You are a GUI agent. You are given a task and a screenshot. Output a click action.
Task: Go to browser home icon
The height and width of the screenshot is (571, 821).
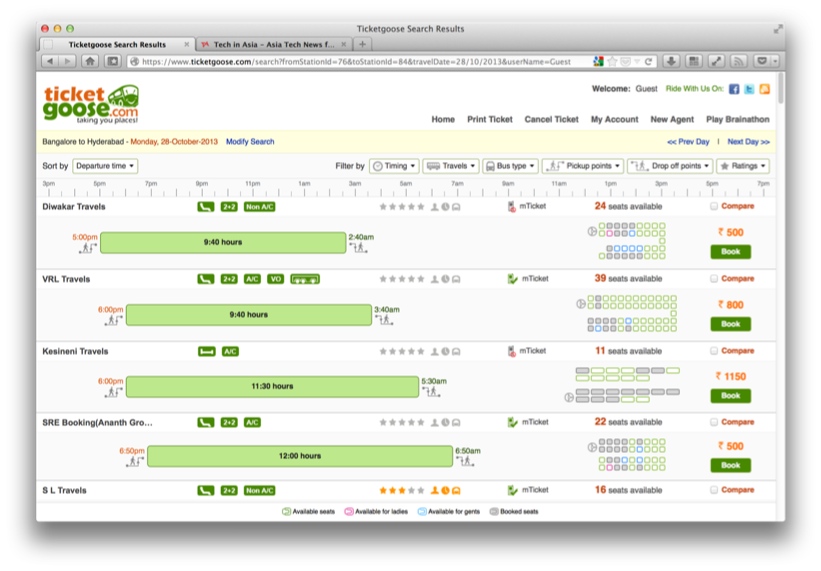click(x=90, y=61)
